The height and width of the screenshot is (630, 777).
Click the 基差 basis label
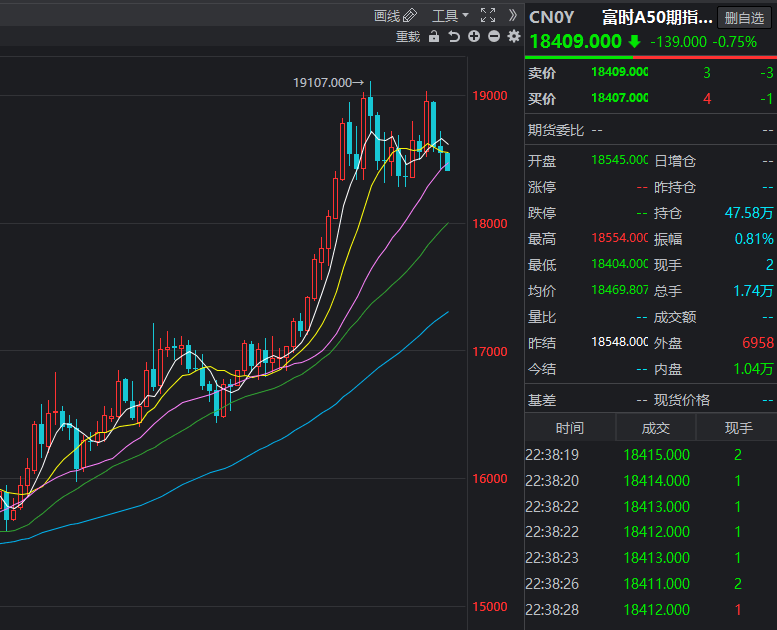click(542, 400)
